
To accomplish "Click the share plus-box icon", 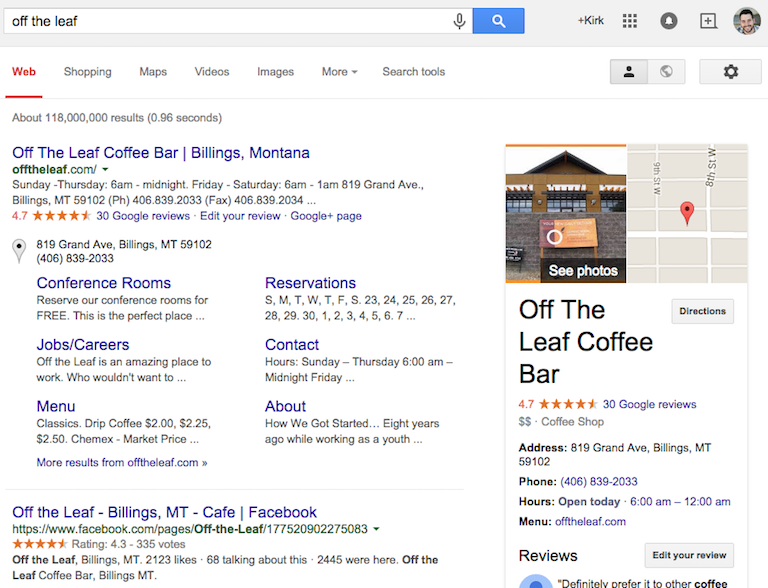I will (x=708, y=21).
